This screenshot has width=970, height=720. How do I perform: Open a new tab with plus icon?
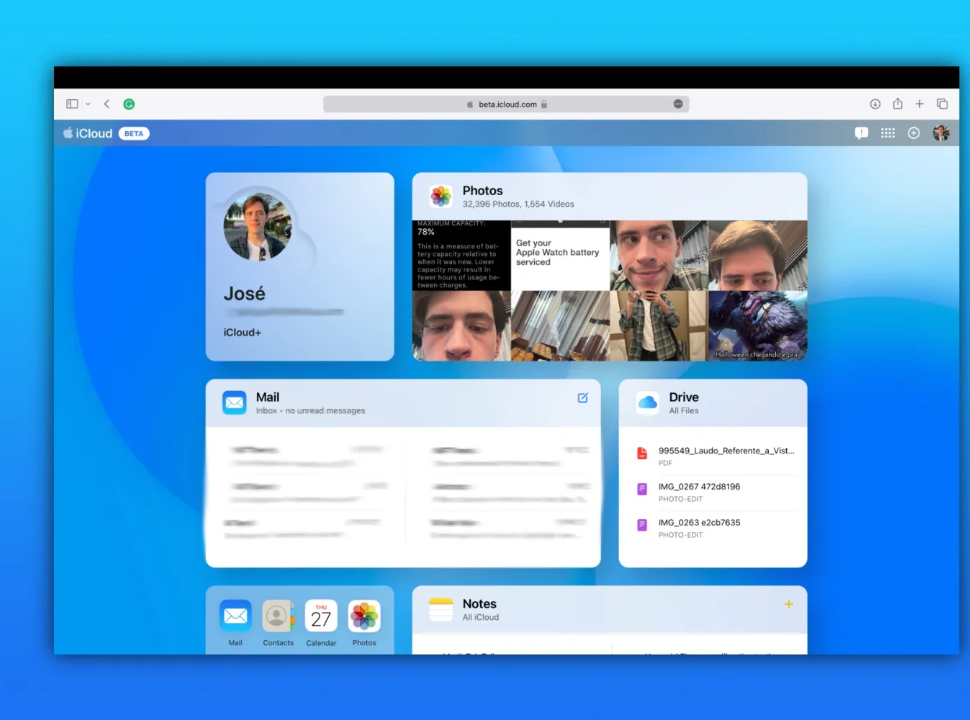tap(919, 104)
